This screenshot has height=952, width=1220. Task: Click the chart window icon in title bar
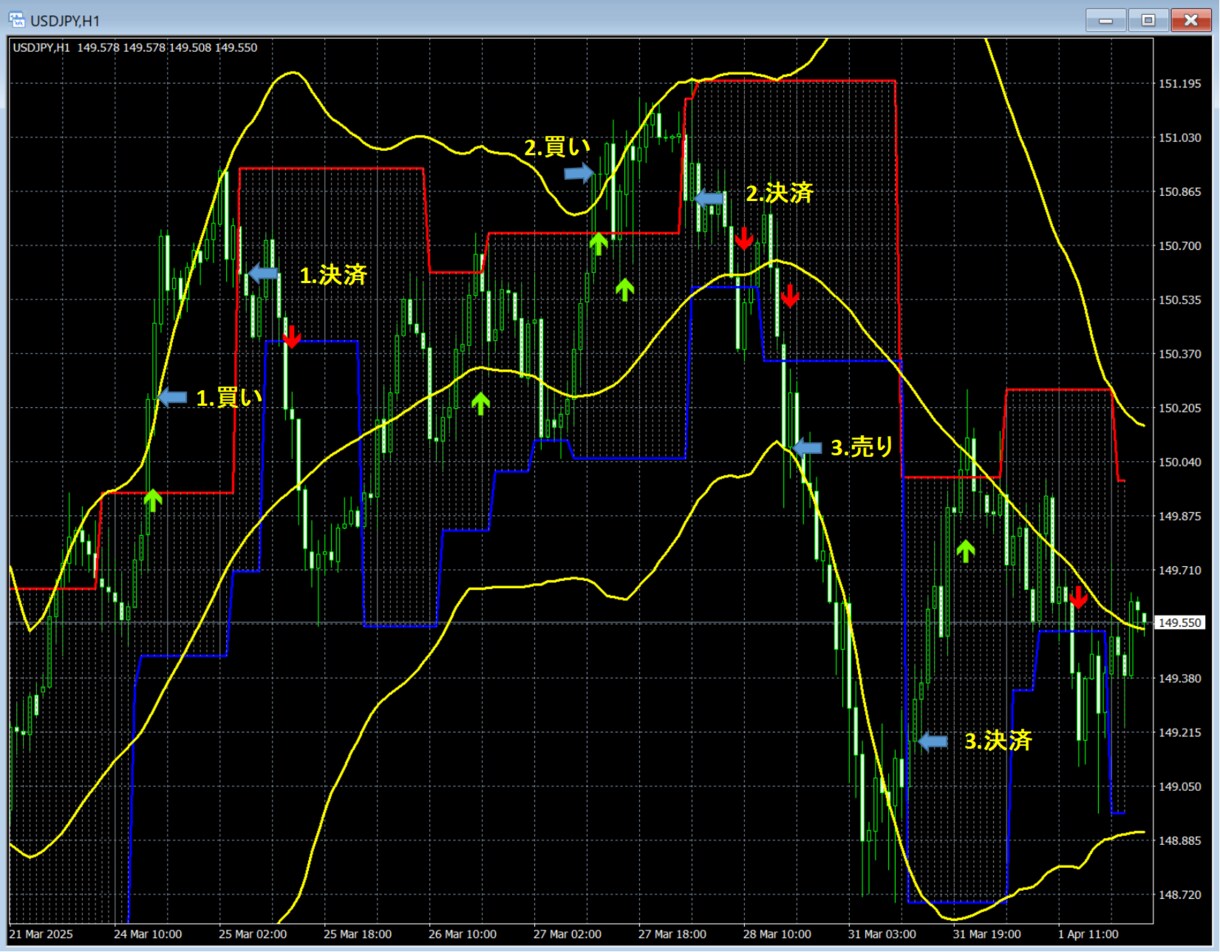pyautogui.click(x=18, y=19)
